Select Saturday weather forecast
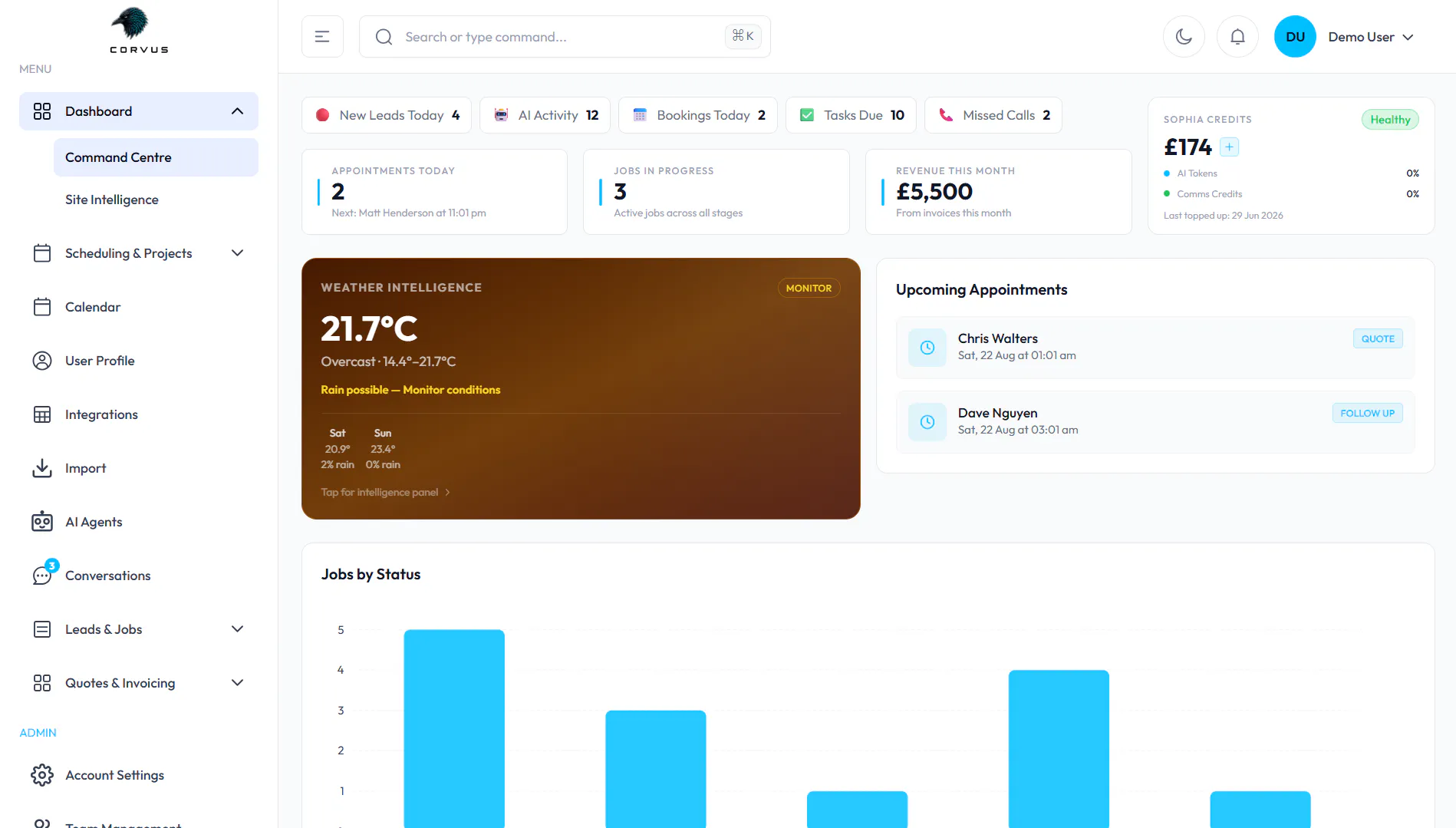1456x828 pixels. coord(338,449)
